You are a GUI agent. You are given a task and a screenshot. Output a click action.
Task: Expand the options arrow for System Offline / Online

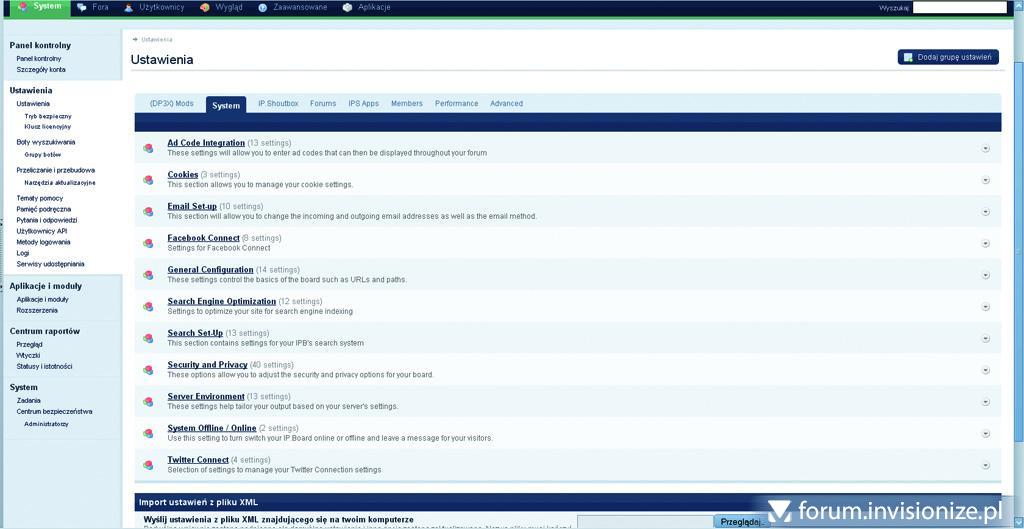click(985, 433)
